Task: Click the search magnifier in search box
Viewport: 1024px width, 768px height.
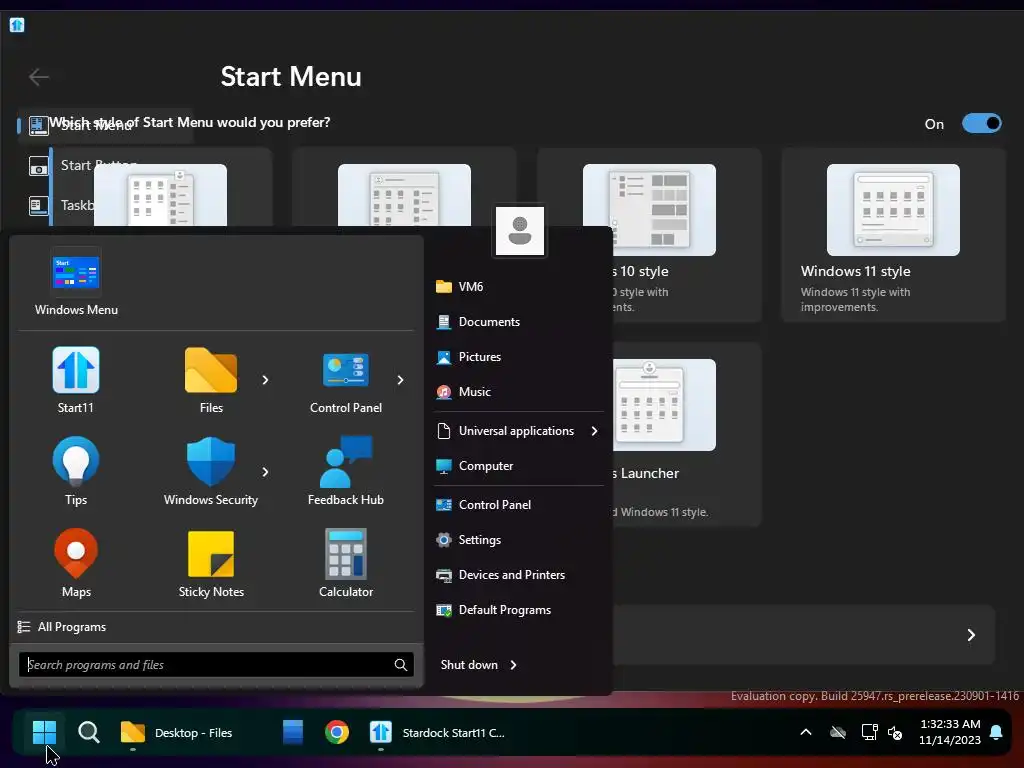Action: point(400,665)
